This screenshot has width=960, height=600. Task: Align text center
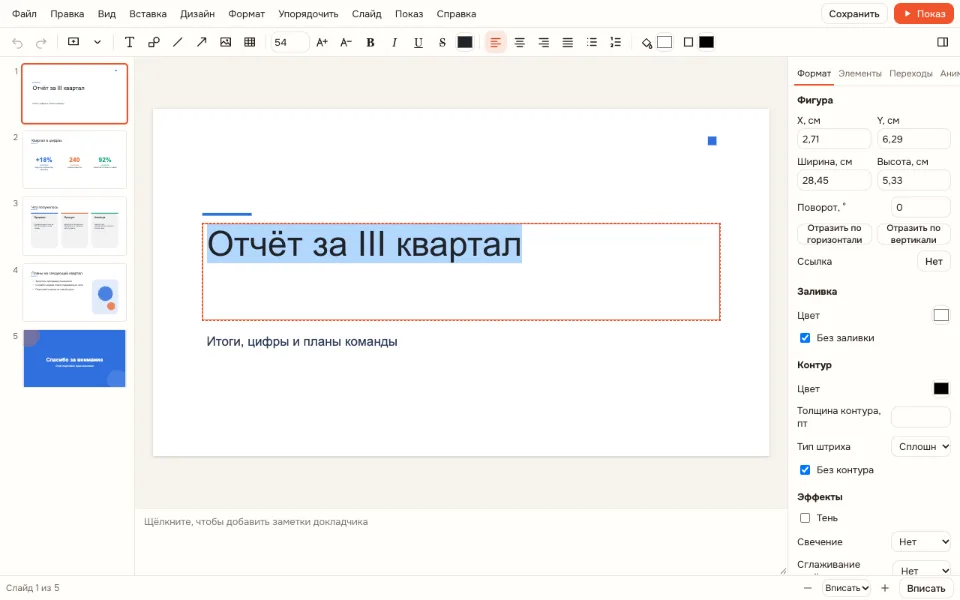click(x=519, y=42)
